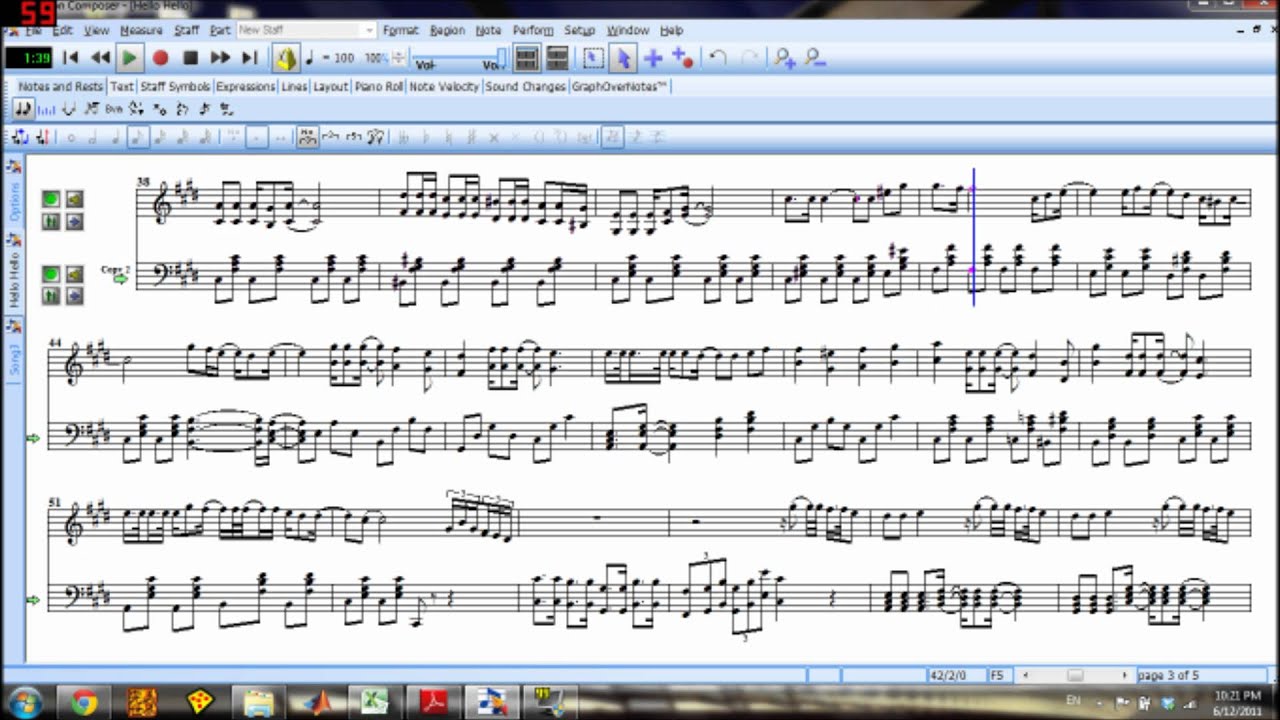Open Google Chrome from the taskbar
The width and height of the screenshot is (1280, 720).
point(84,703)
